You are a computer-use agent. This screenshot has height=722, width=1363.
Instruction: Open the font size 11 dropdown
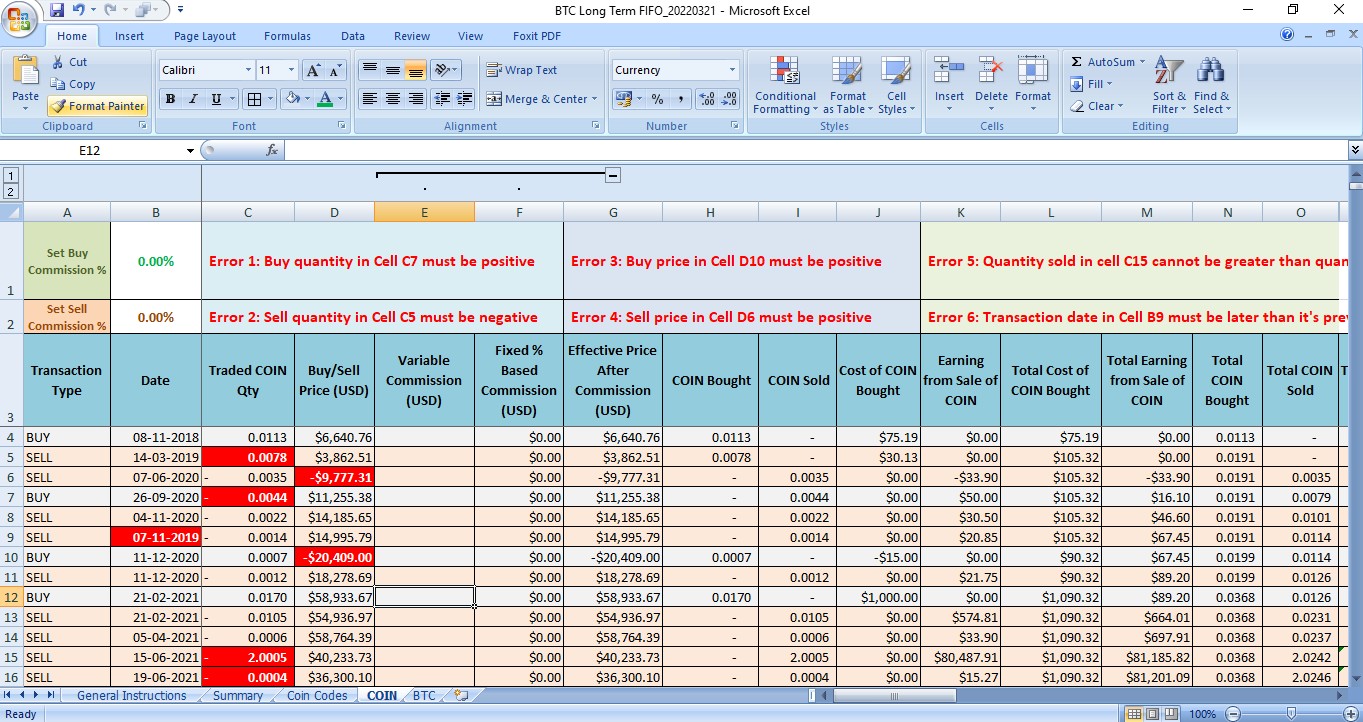pyautogui.click(x=292, y=70)
